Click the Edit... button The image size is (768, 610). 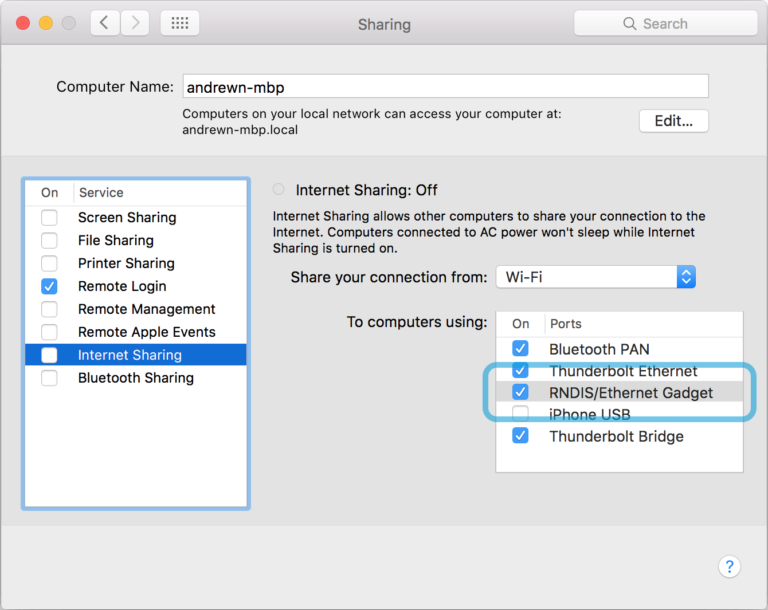673,121
